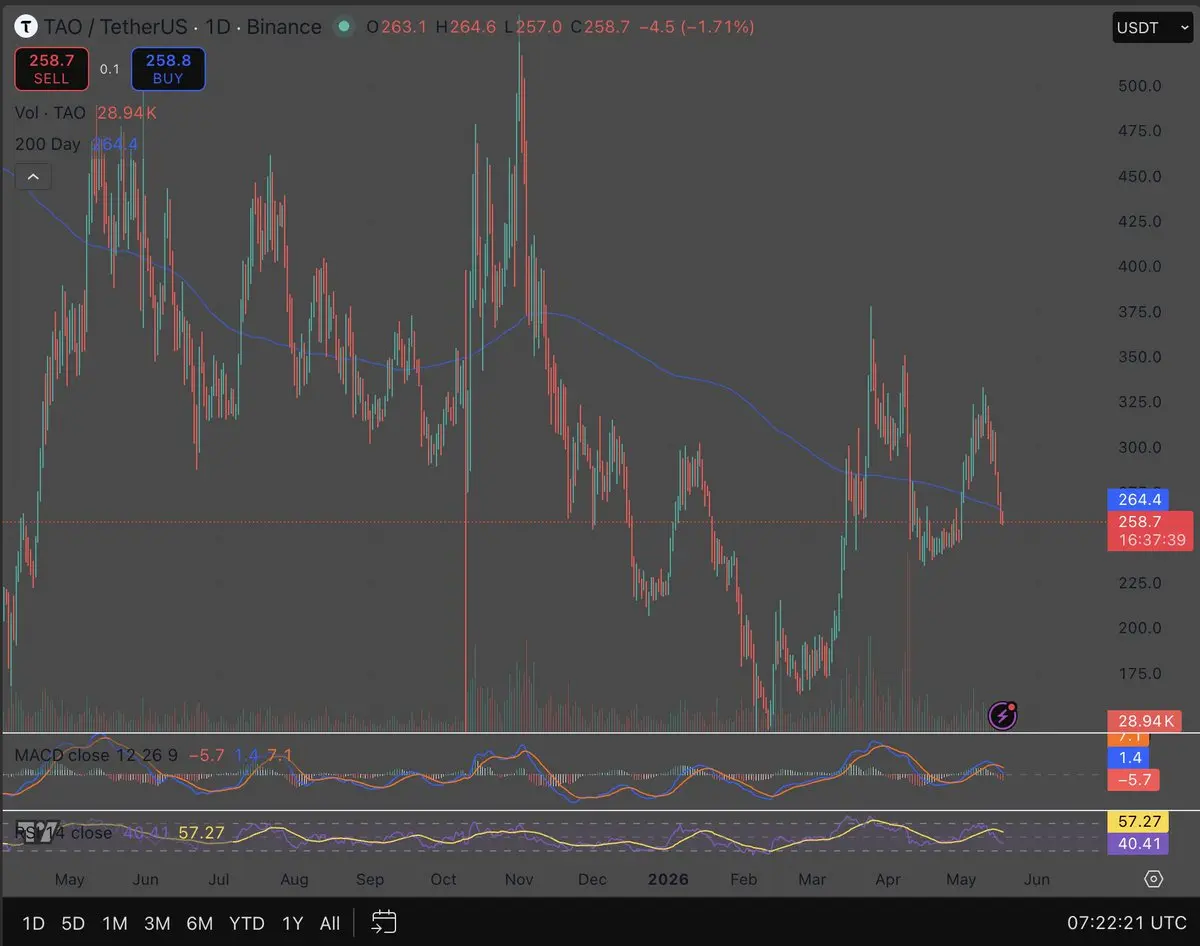The height and width of the screenshot is (946, 1200).
Task: Select the RSI 14 close legend
Action: (64, 832)
